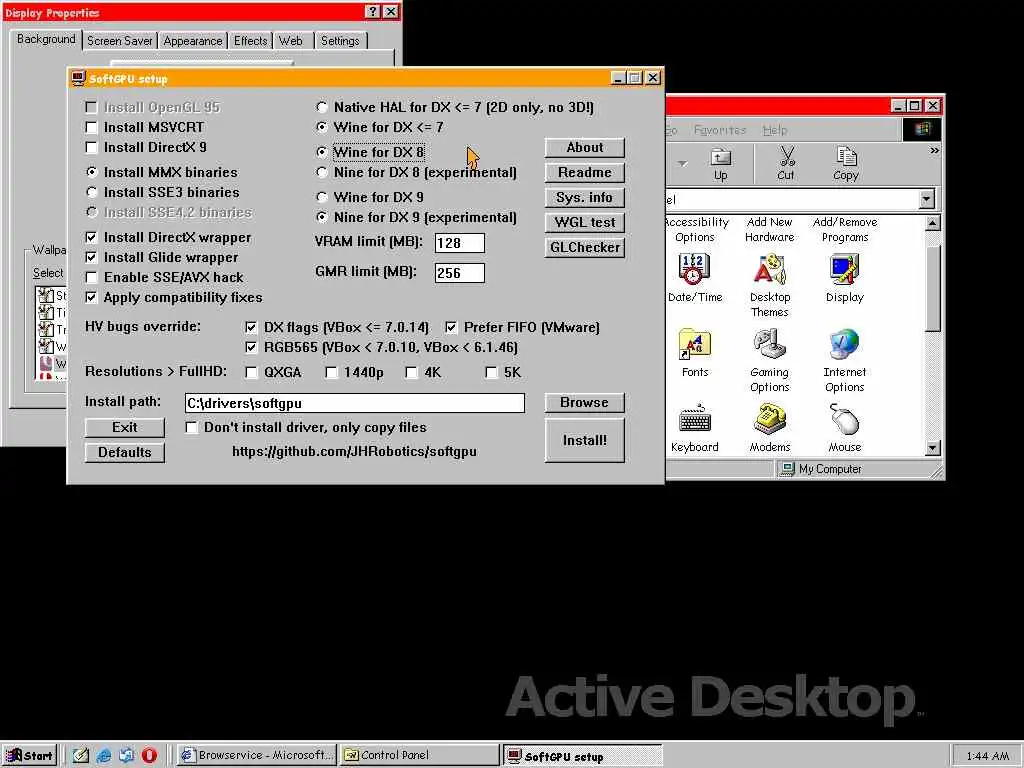Image resolution: width=1024 pixels, height=768 pixels.
Task: Open the address bar dropdown in Control Panel
Action: (x=927, y=199)
